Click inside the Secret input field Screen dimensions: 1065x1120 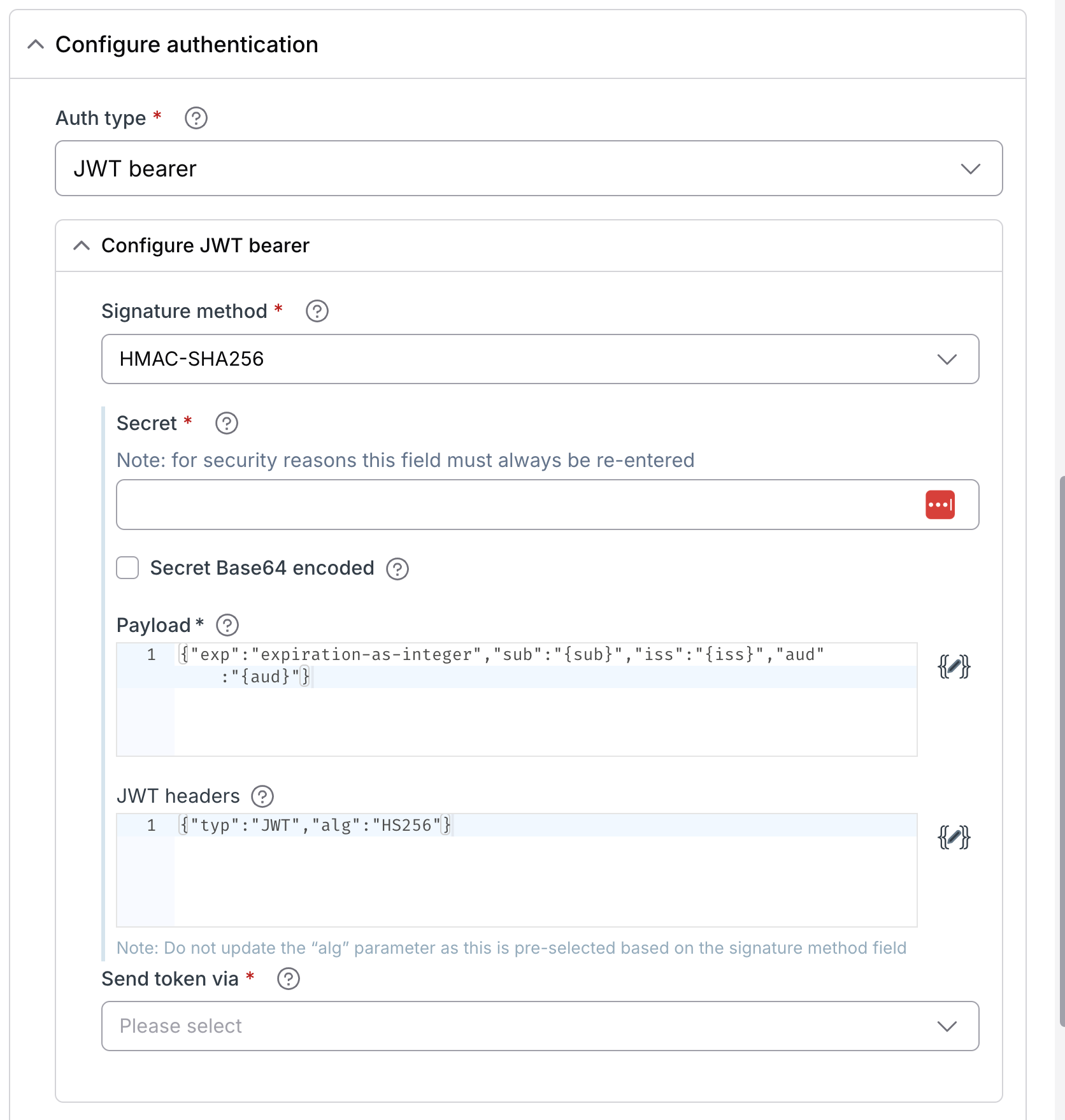point(446,505)
